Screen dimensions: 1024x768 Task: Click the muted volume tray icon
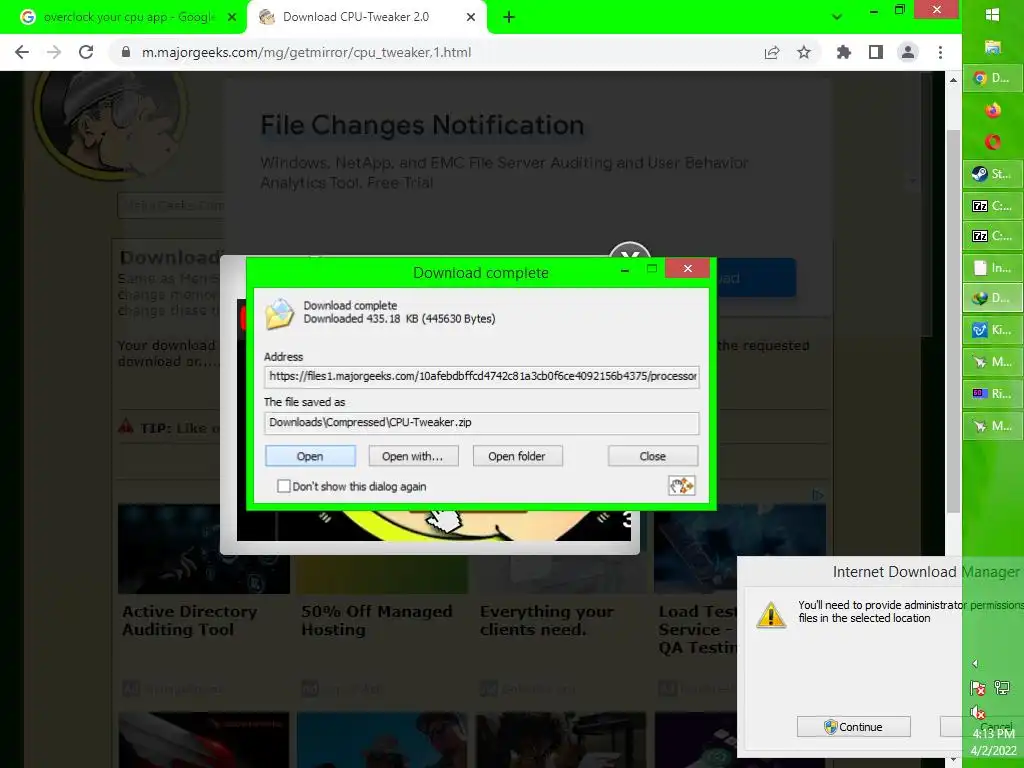point(978,712)
